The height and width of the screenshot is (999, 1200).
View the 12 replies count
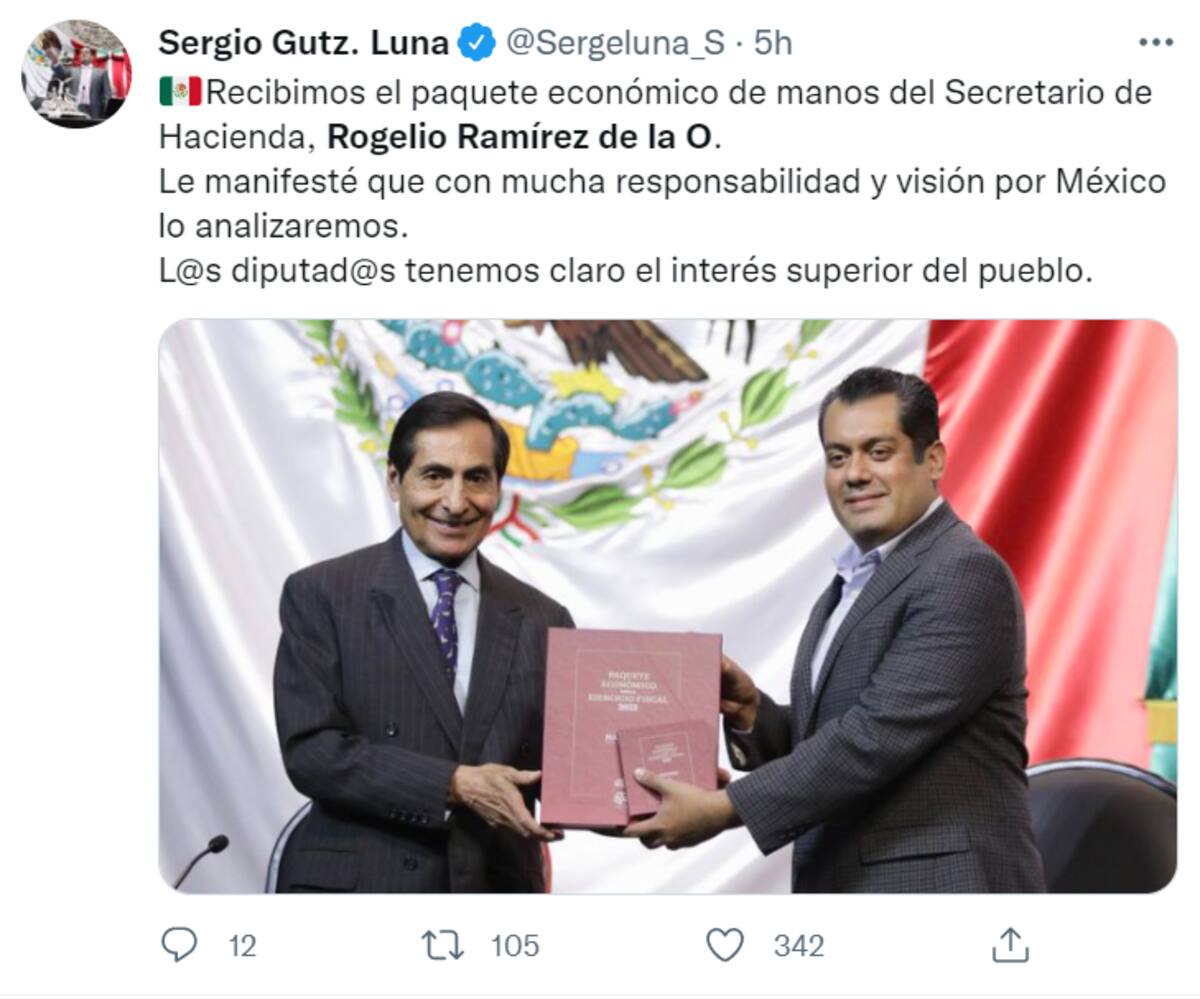click(243, 945)
